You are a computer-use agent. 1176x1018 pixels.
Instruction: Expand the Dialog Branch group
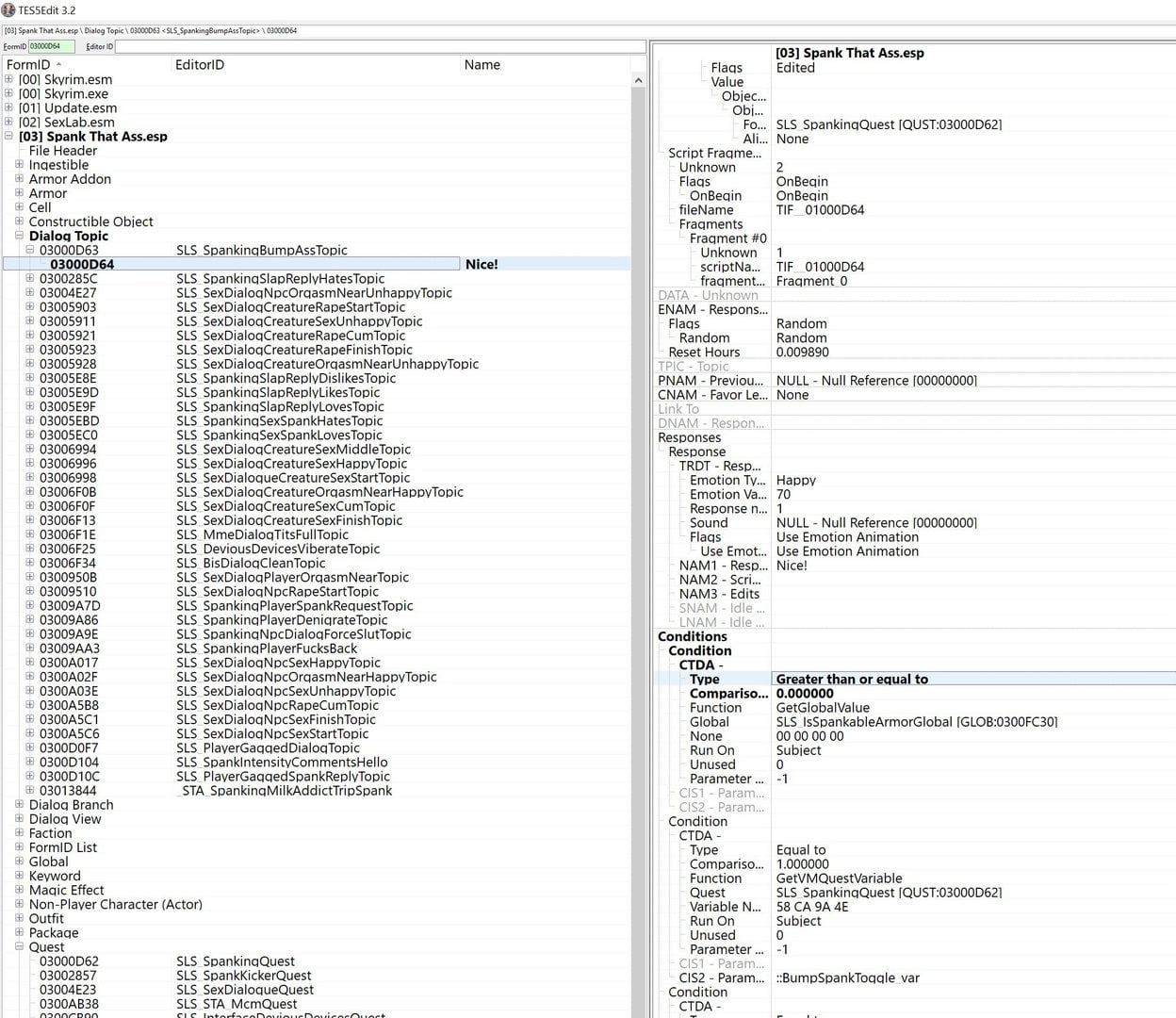tap(19, 804)
